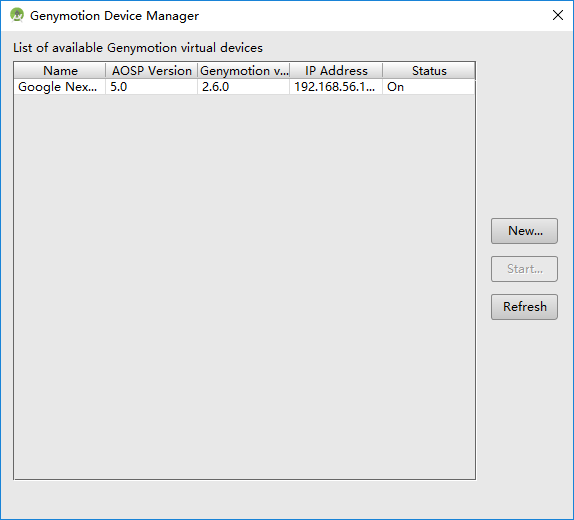
Task: Sort by the AOSP Version column header
Action: [152, 71]
